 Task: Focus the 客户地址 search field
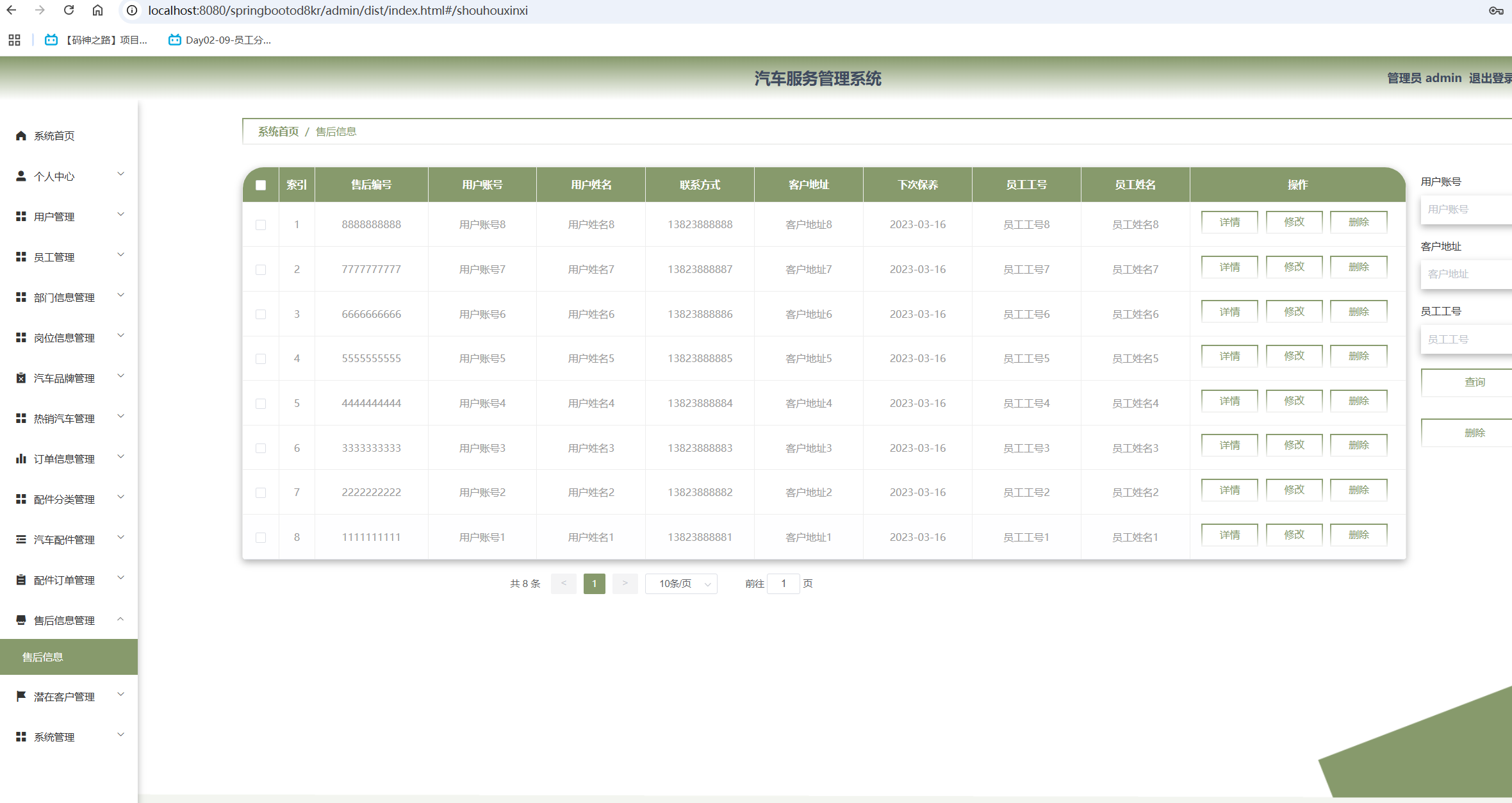[x=1467, y=274]
